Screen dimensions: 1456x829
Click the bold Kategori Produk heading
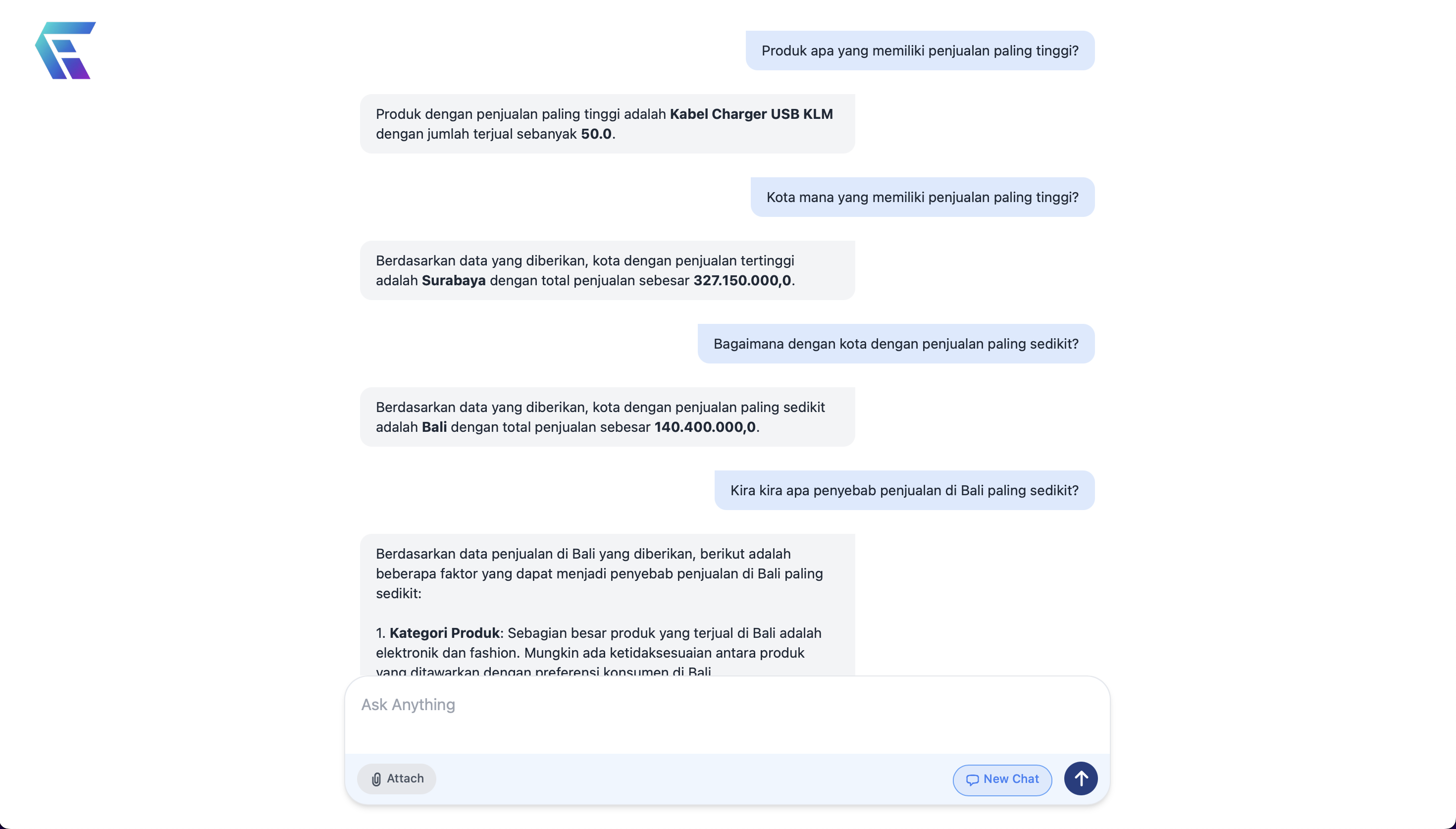[444, 633]
